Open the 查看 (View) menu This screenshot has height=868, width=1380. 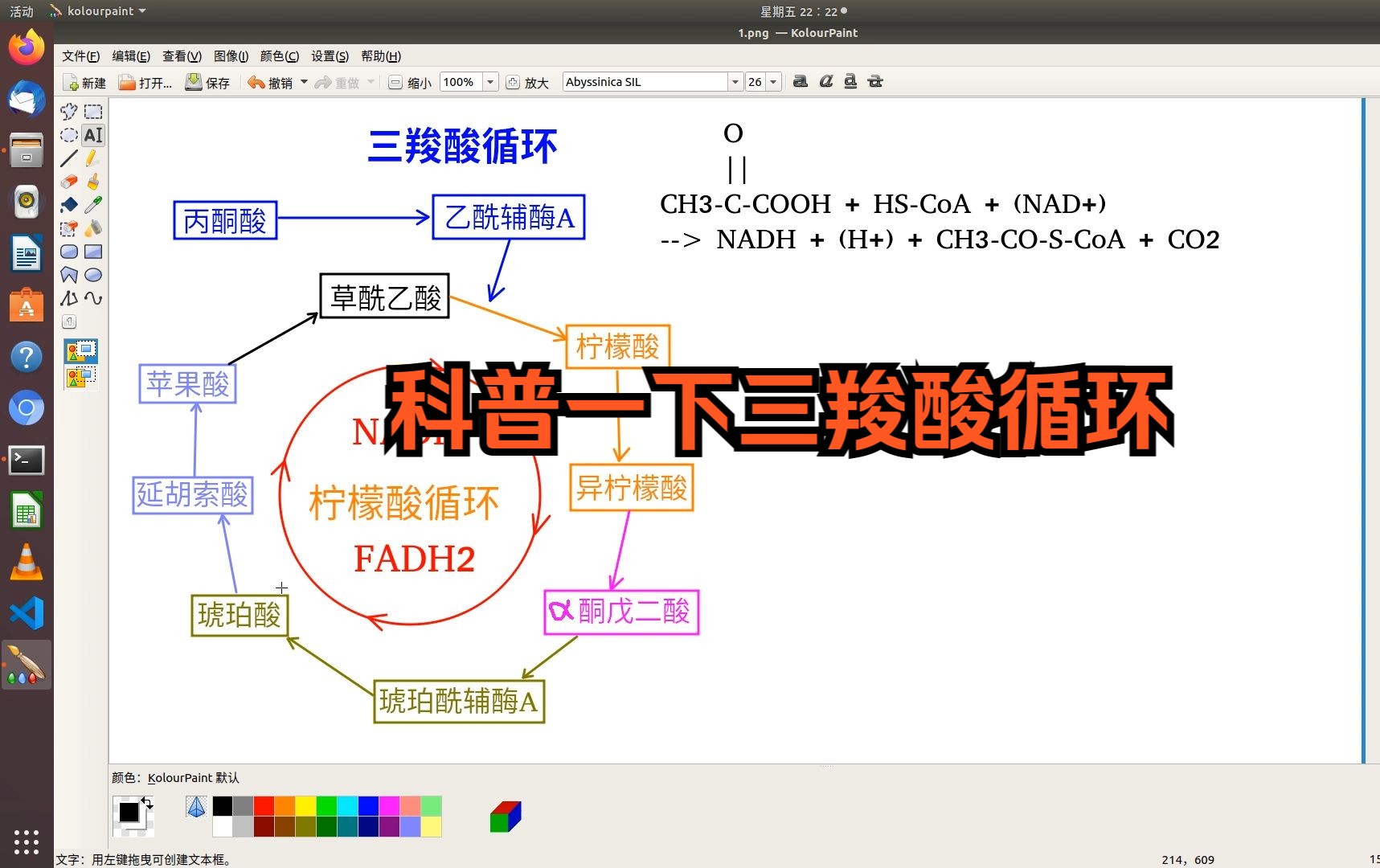click(x=182, y=56)
